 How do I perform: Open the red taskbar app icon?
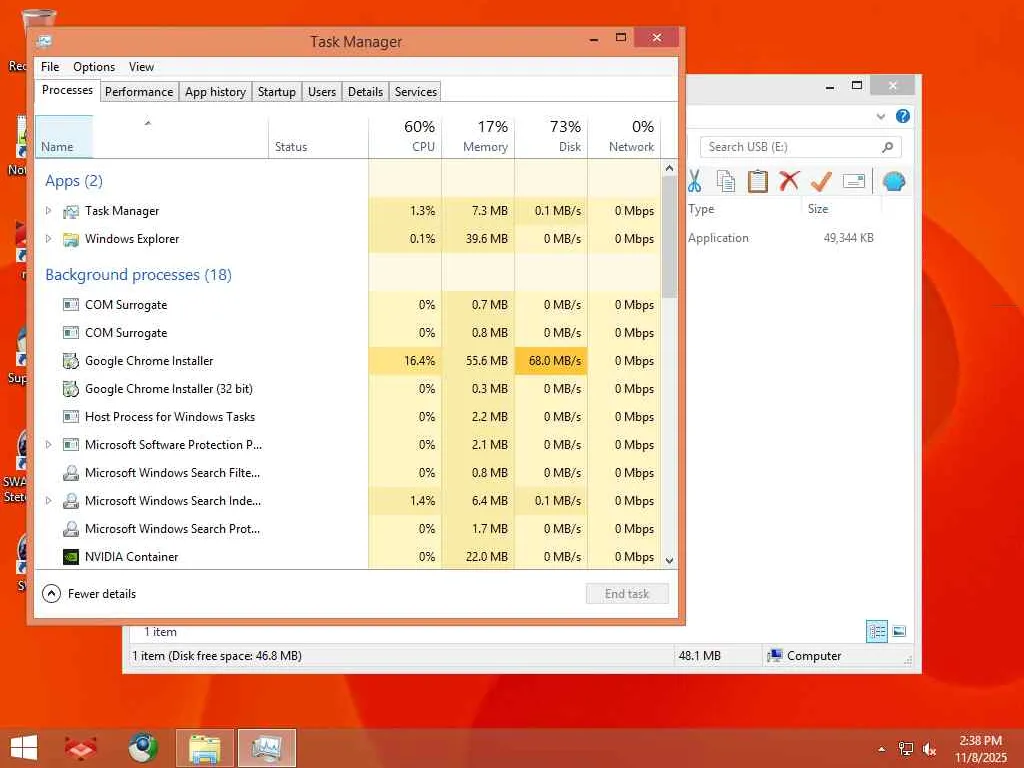(80, 748)
